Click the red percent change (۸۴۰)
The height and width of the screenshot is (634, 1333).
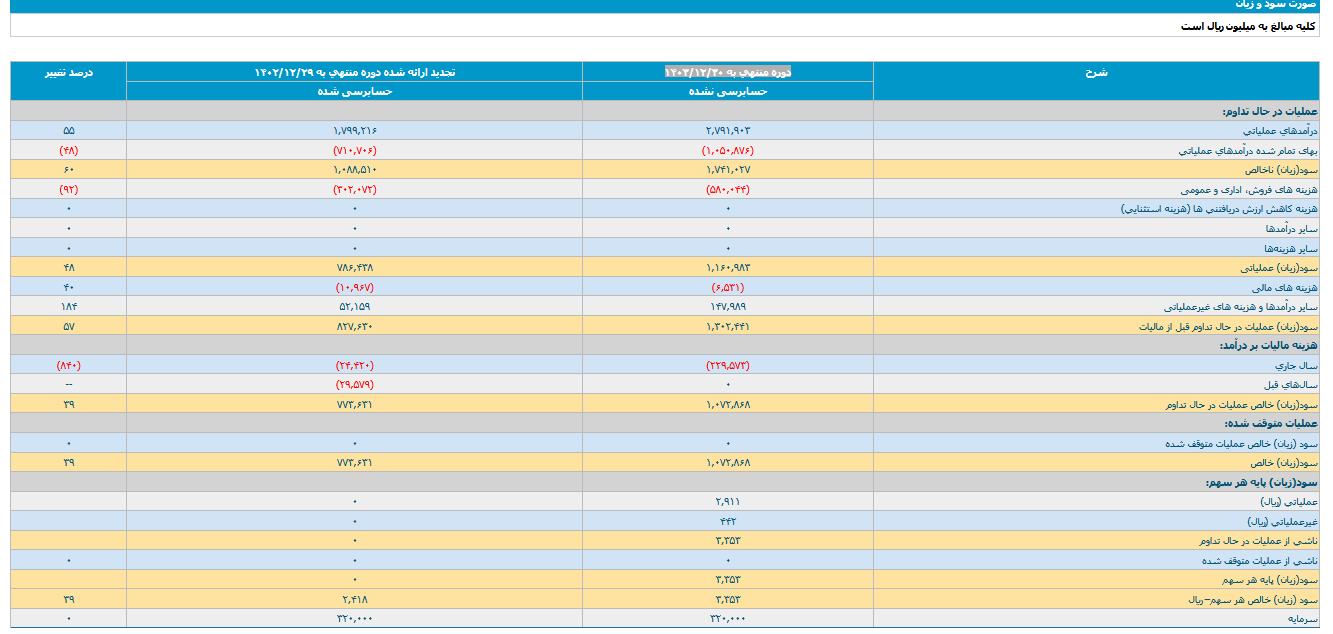pos(68,366)
